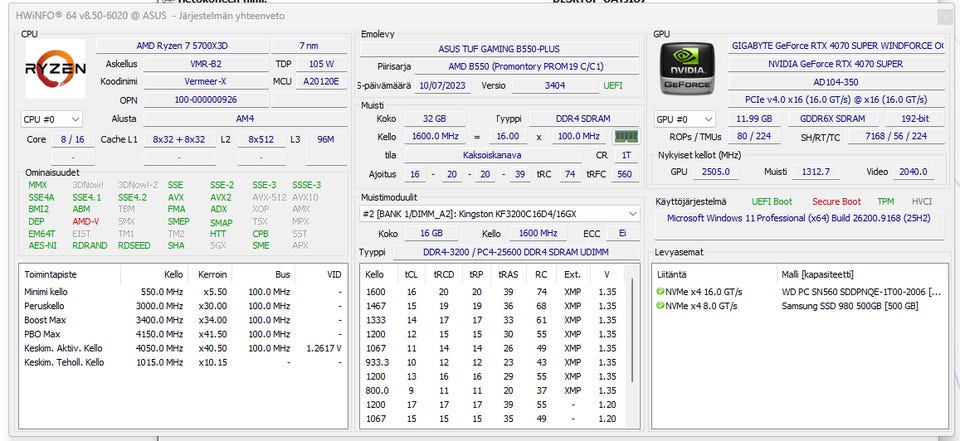Click the GDDR6X SDRAM field
This screenshot has width=960, height=441.
tap(832, 119)
